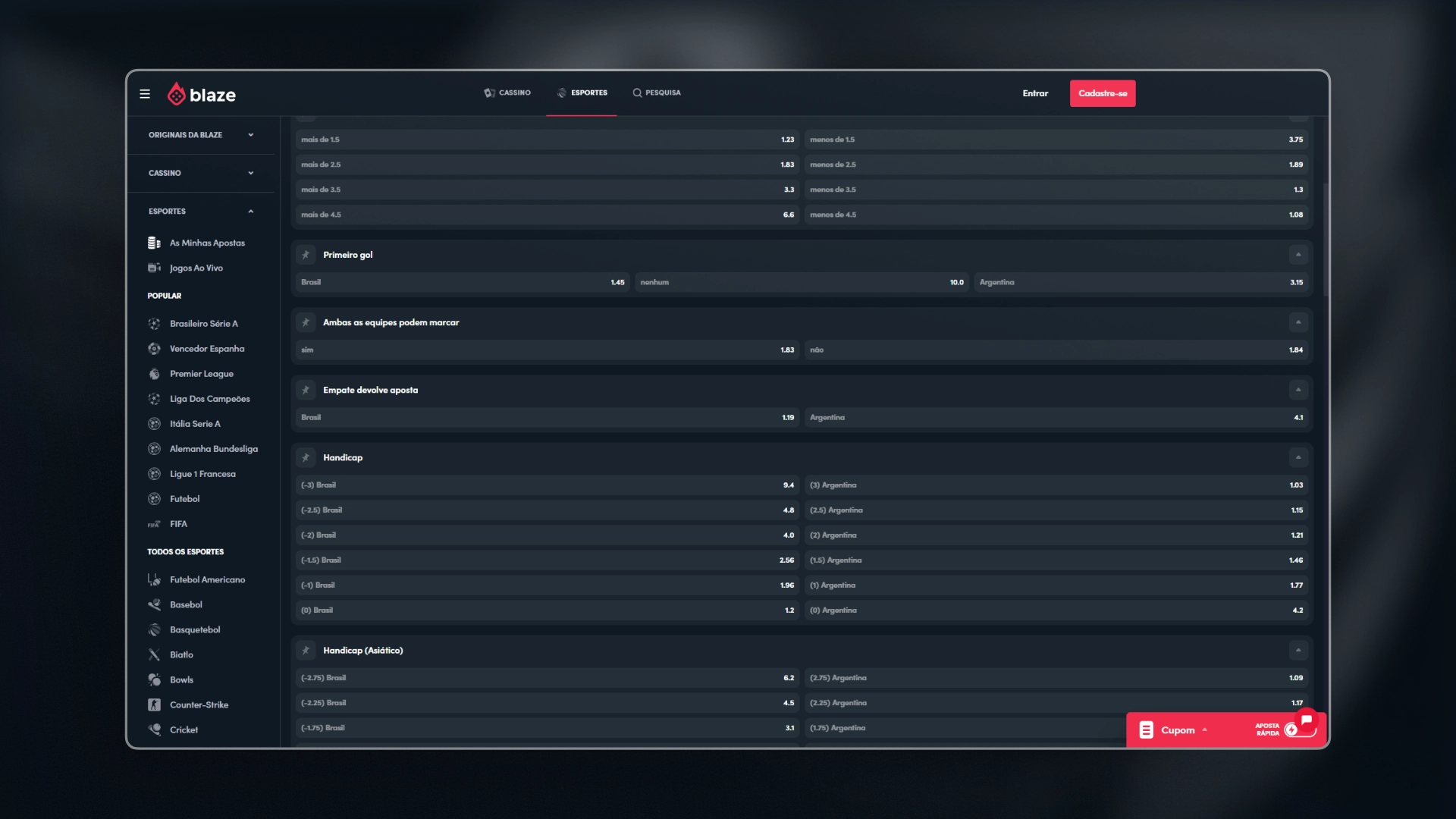This screenshot has width=1456, height=819.
Task: Expand the Originais da Blaze section
Action: [x=201, y=135]
